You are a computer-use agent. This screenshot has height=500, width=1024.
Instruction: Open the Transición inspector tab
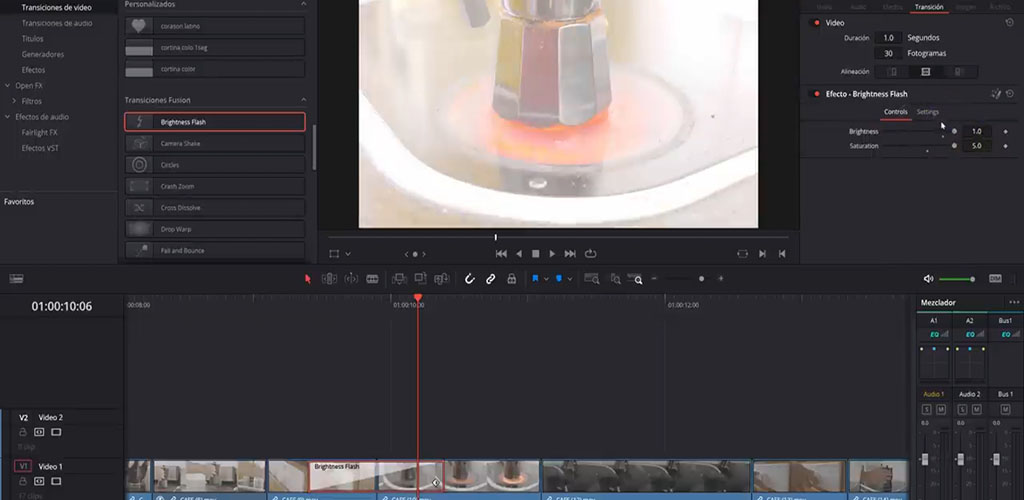[x=928, y=7]
